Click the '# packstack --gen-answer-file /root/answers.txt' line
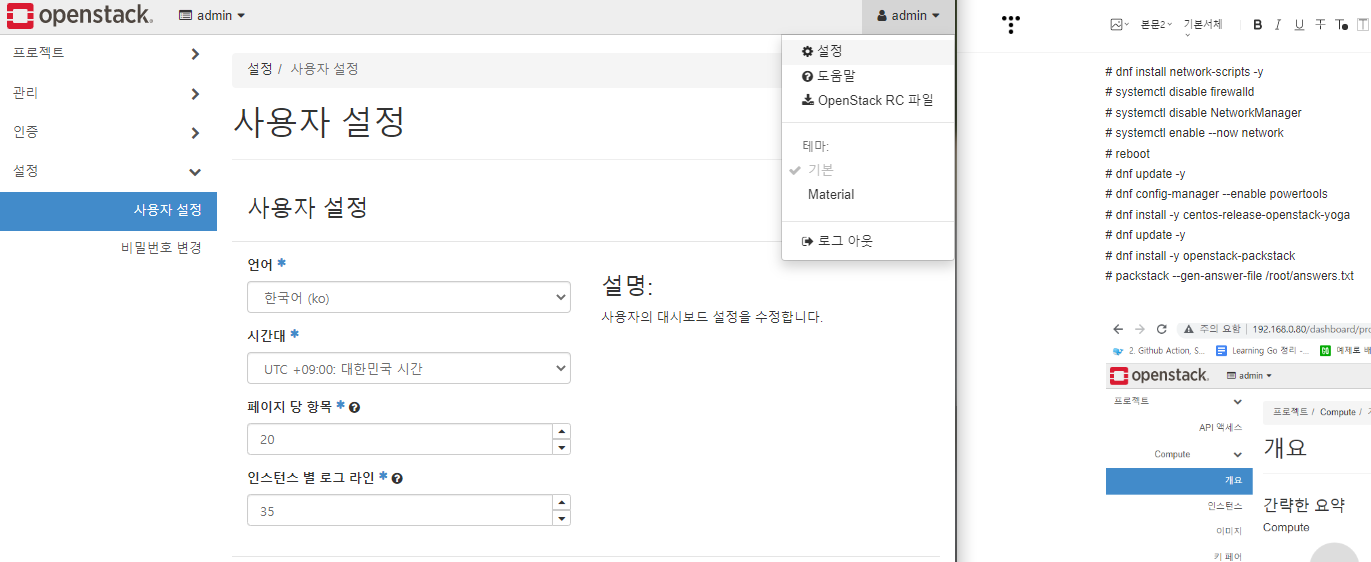1371x562 pixels. coord(1229,275)
